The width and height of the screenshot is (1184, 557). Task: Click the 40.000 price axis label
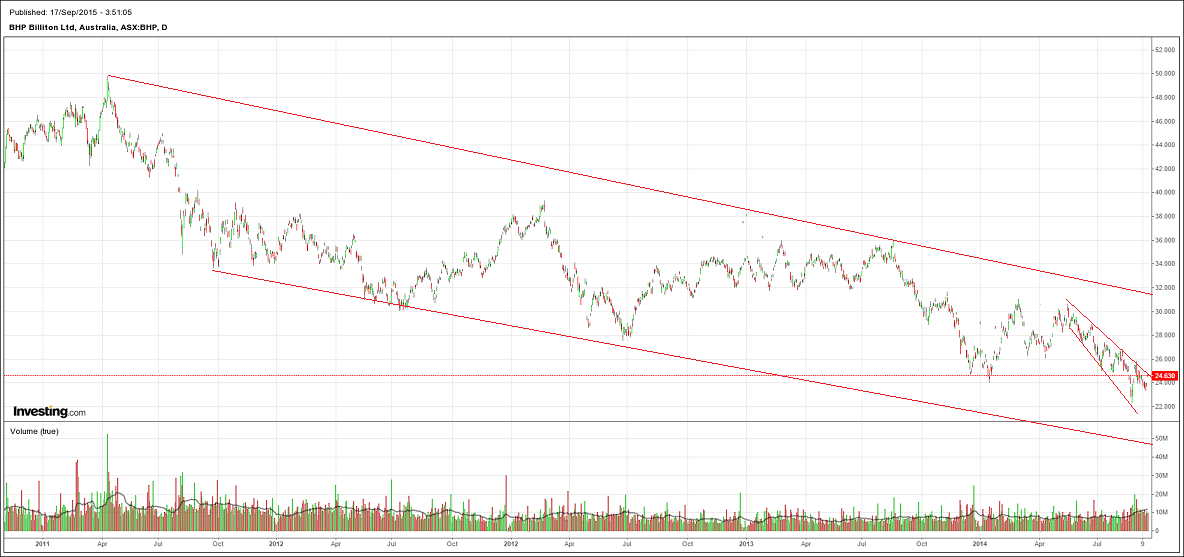(x=1165, y=192)
